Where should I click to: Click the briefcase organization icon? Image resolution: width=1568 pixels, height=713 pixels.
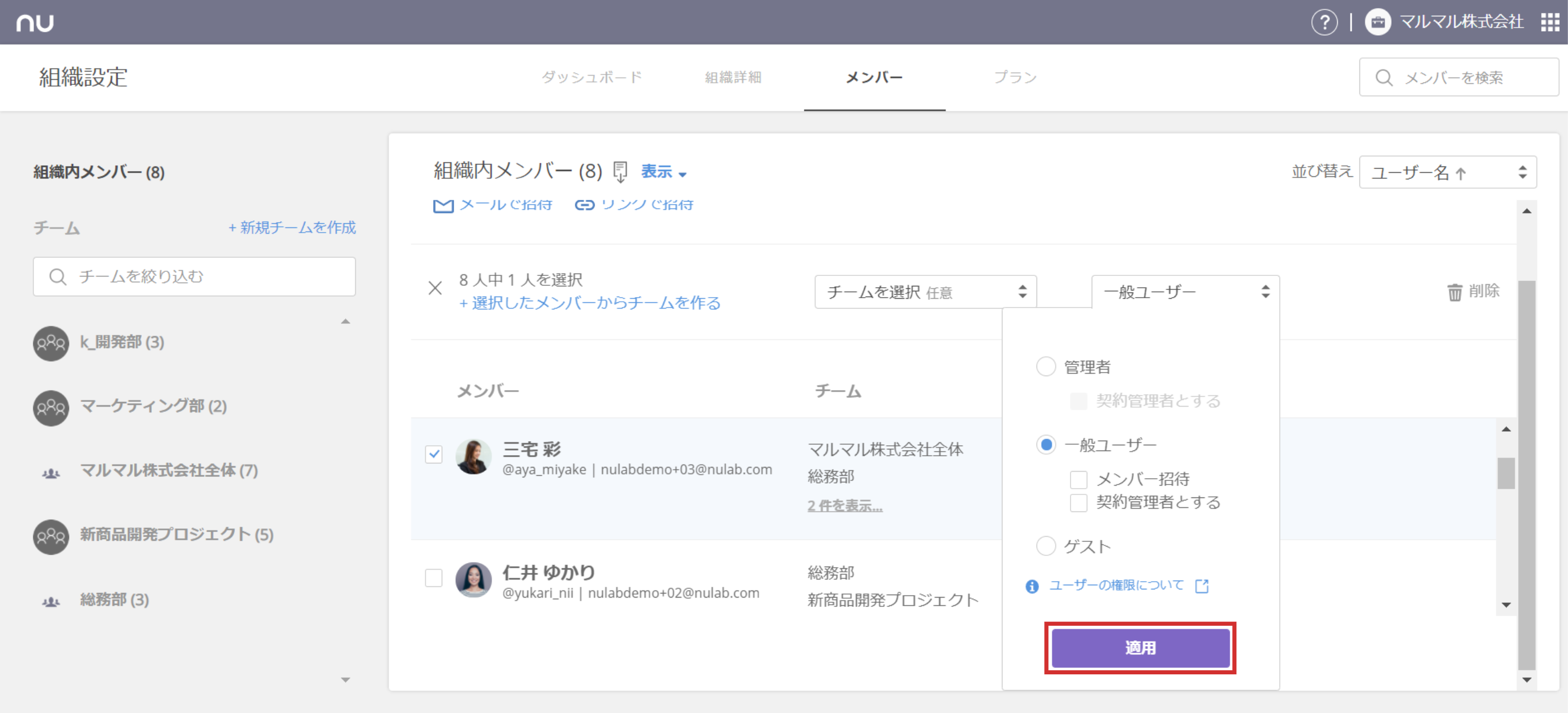[x=1378, y=22]
